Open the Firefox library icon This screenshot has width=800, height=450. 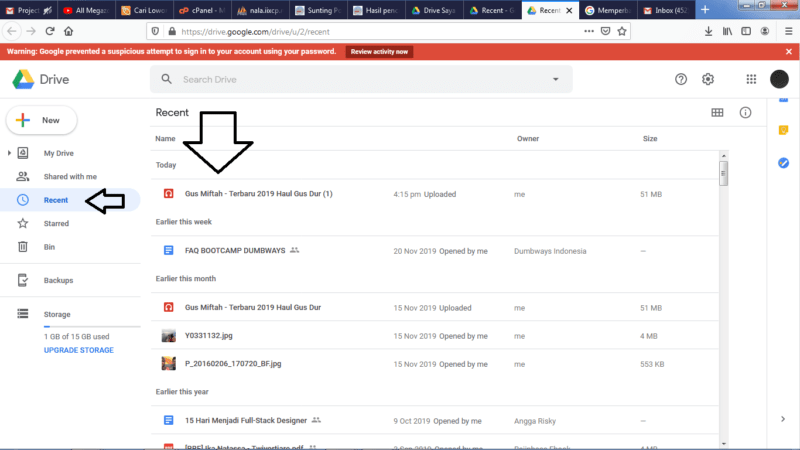[x=727, y=31]
